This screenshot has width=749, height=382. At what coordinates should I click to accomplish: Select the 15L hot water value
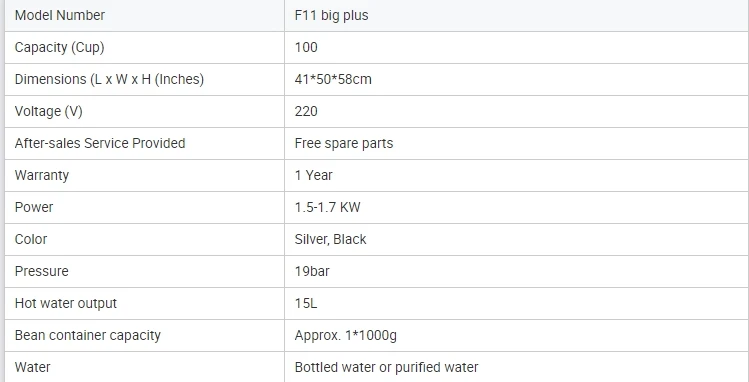coord(306,303)
